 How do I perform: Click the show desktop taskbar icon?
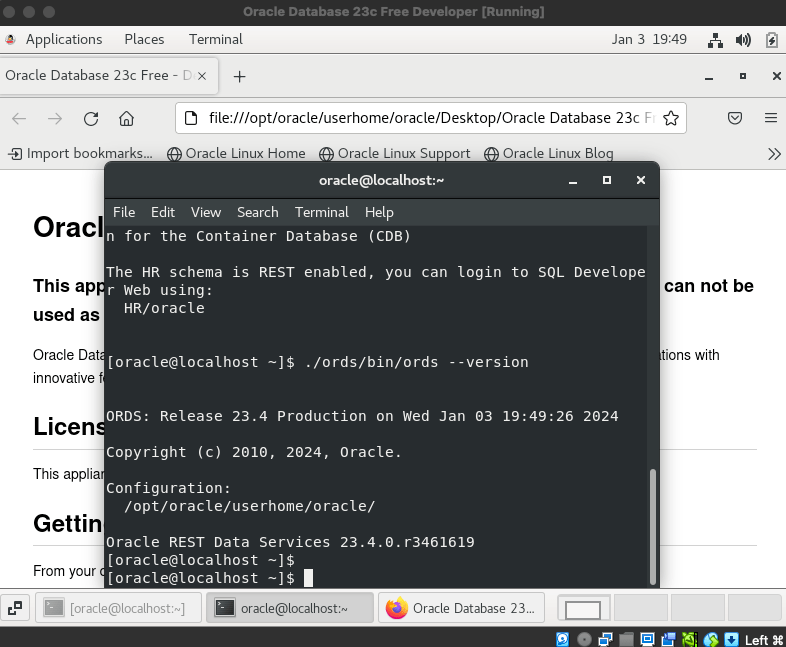(x=15, y=607)
